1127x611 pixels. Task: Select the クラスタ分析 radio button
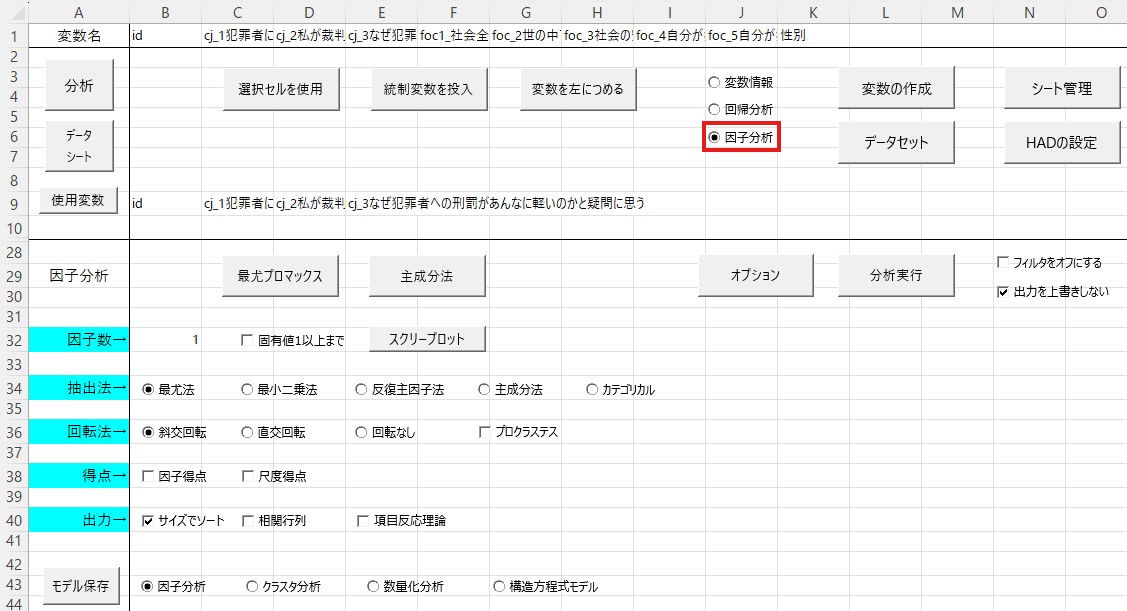click(x=252, y=587)
